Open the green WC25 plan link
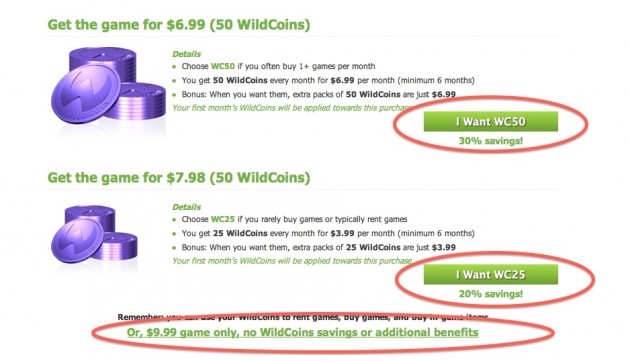The width and height of the screenshot is (630, 361). [223, 219]
